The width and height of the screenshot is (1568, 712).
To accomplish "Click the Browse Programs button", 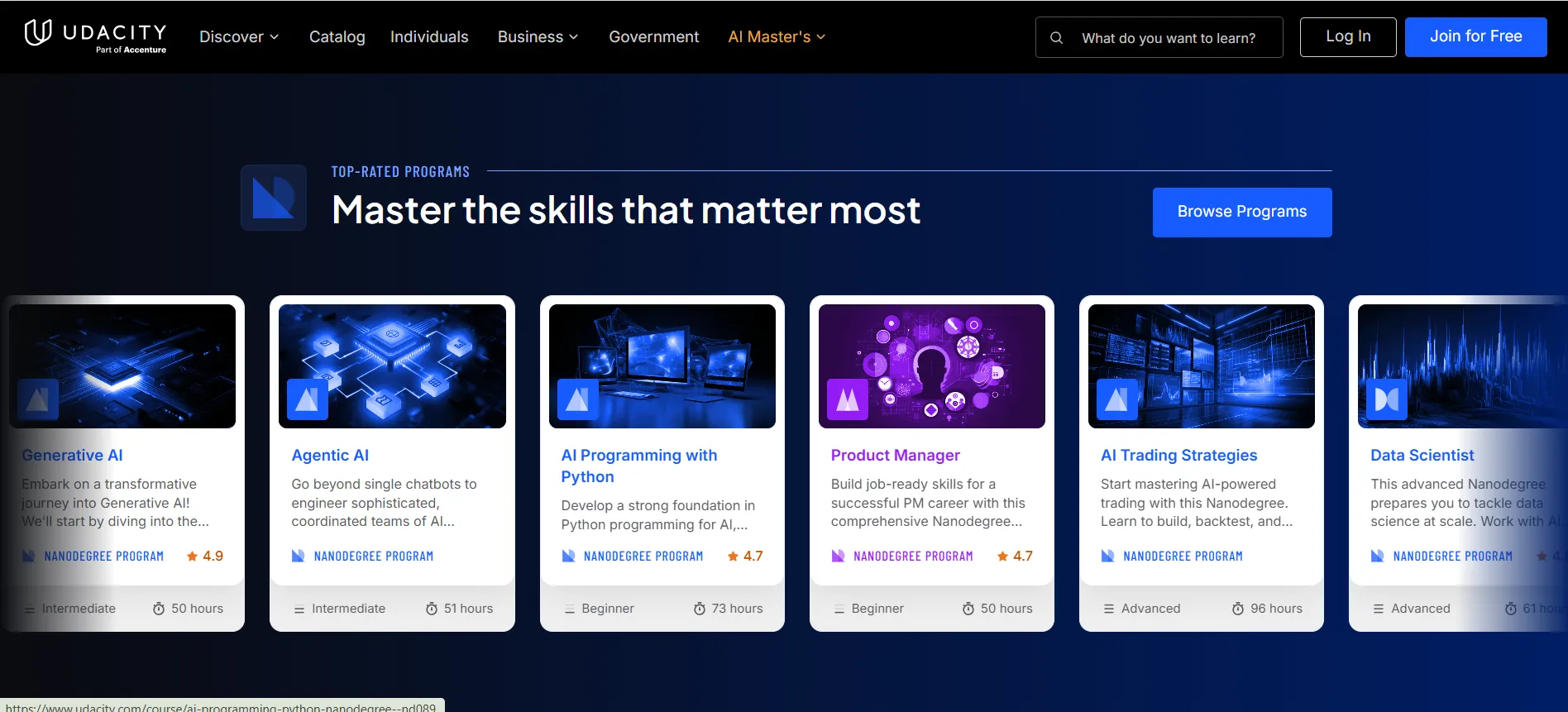I will pos(1242,212).
